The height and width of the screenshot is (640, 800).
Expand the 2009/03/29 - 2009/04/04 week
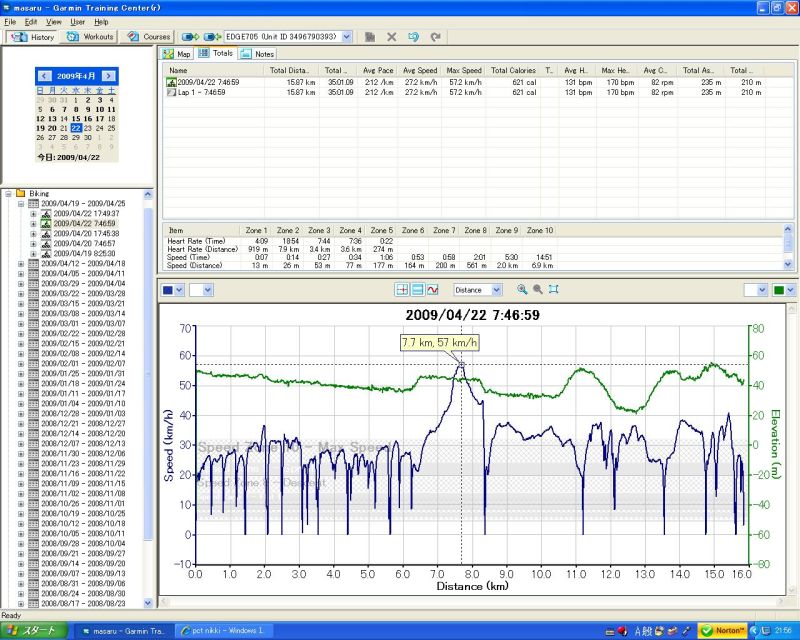[x=21, y=284]
